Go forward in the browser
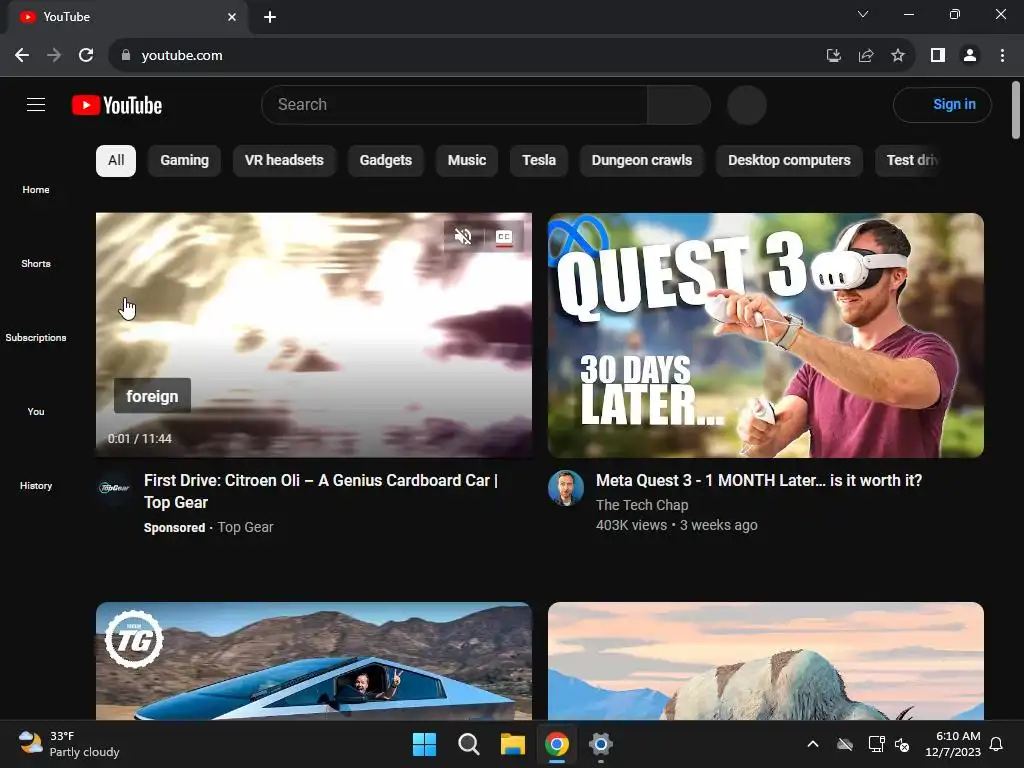The height and width of the screenshot is (768, 1024). pyautogui.click(x=54, y=56)
